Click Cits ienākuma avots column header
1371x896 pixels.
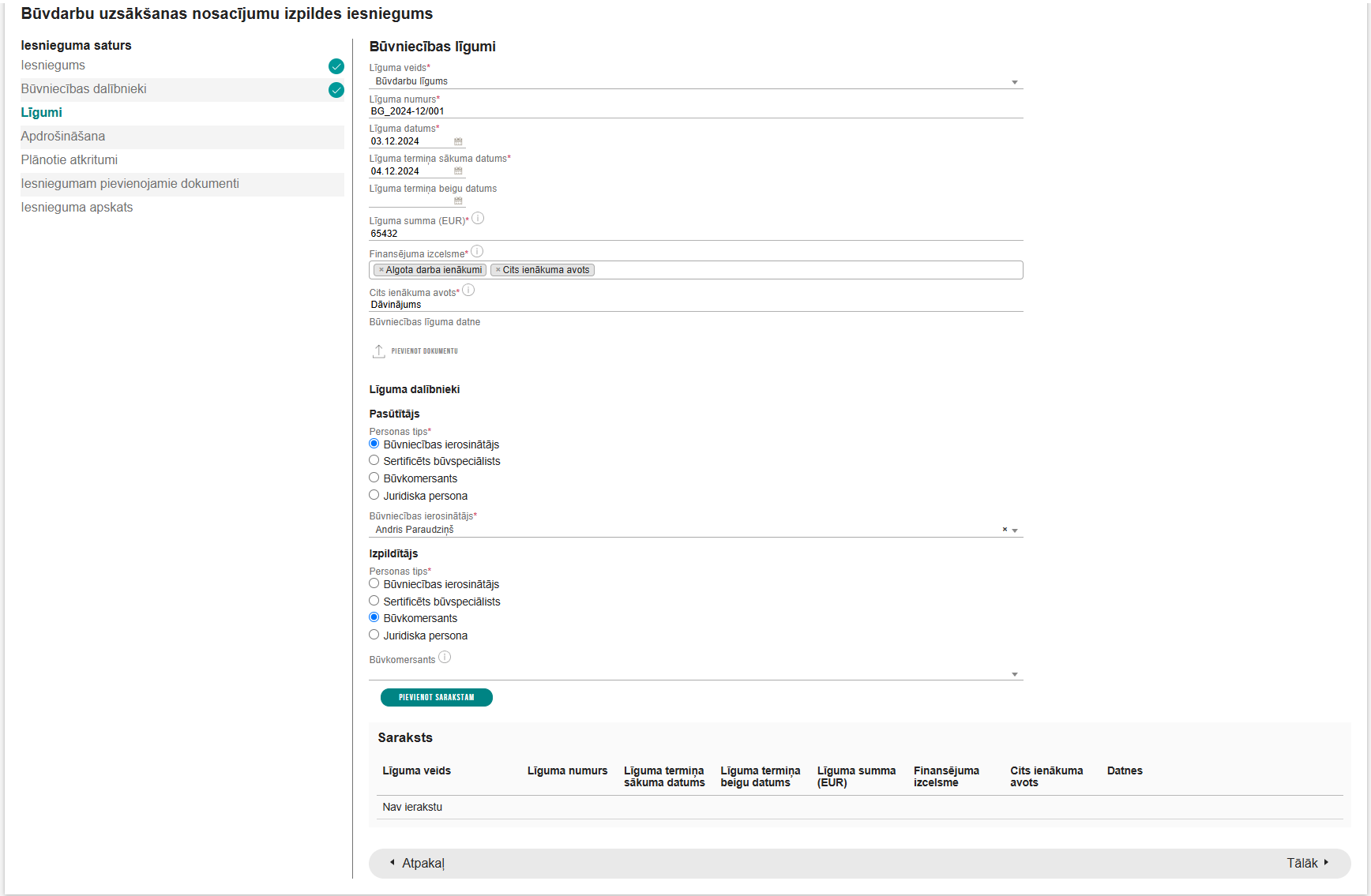tap(1046, 777)
